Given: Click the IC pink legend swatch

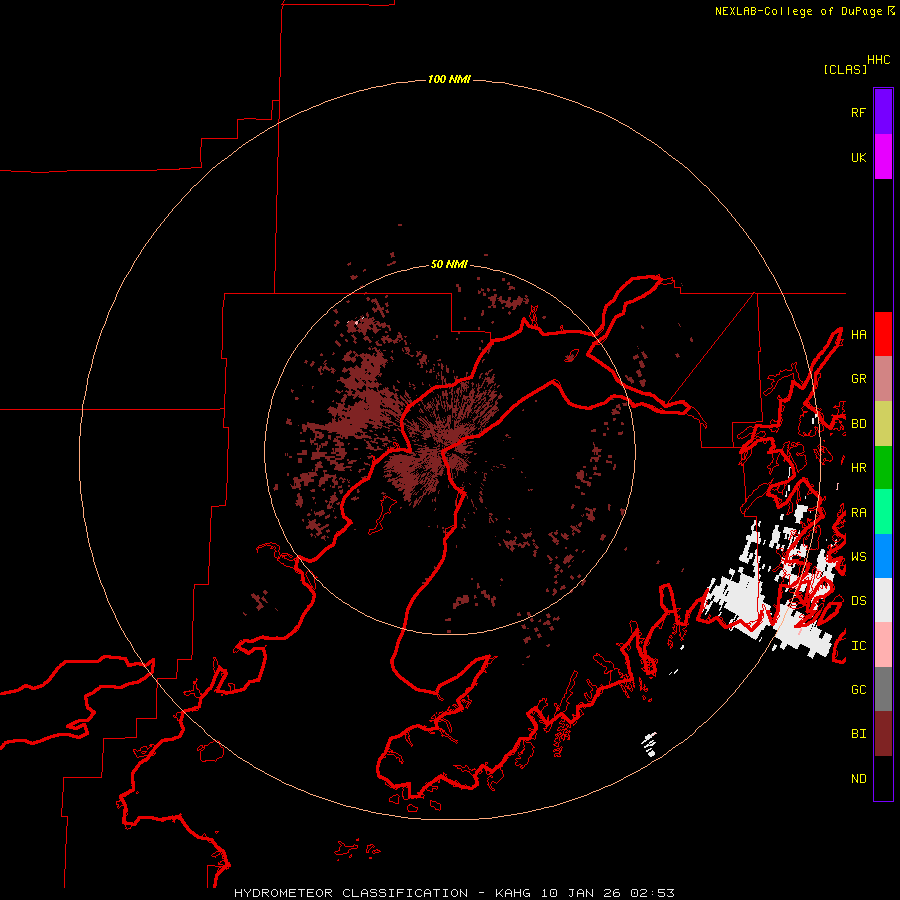Looking at the screenshot, I should pos(883,645).
